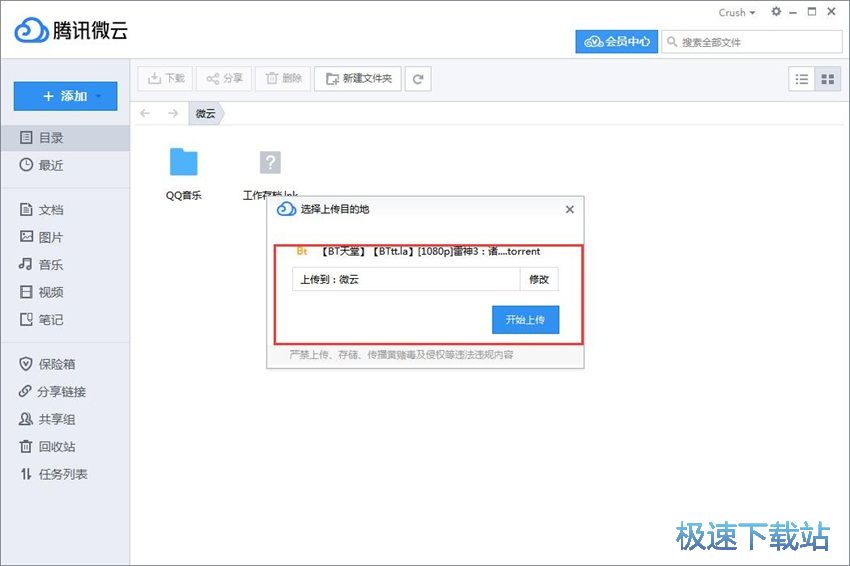Open the Crush account dropdown

[x=737, y=12]
